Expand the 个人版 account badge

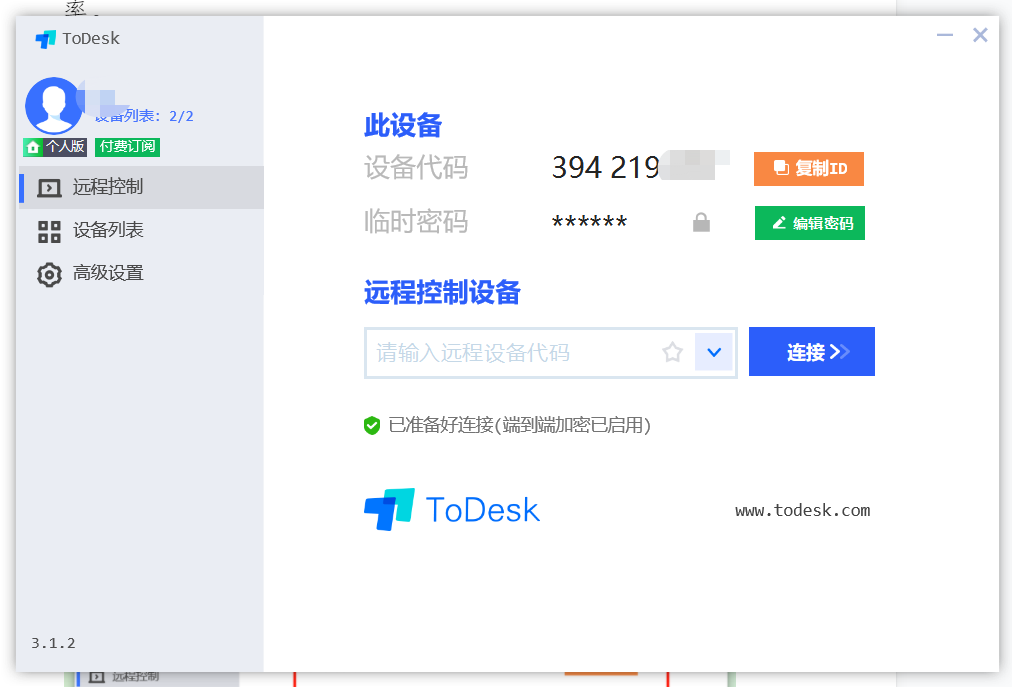tap(55, 146)
